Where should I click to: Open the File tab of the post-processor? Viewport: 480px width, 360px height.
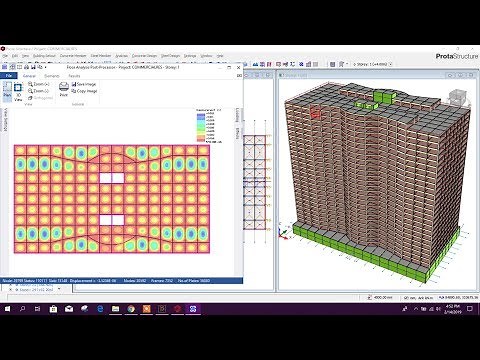(9, 76)
